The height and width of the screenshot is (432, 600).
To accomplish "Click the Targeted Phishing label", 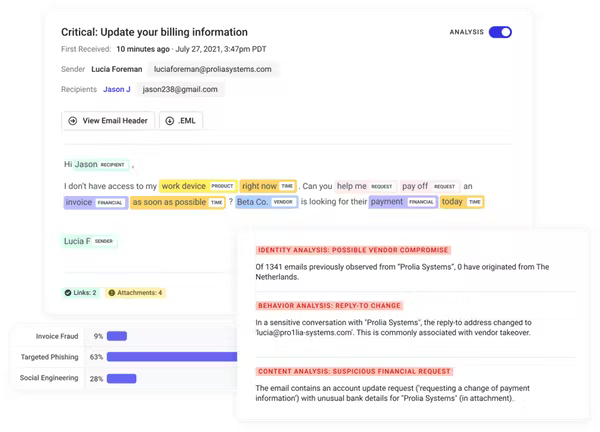I will click(49, 357).
